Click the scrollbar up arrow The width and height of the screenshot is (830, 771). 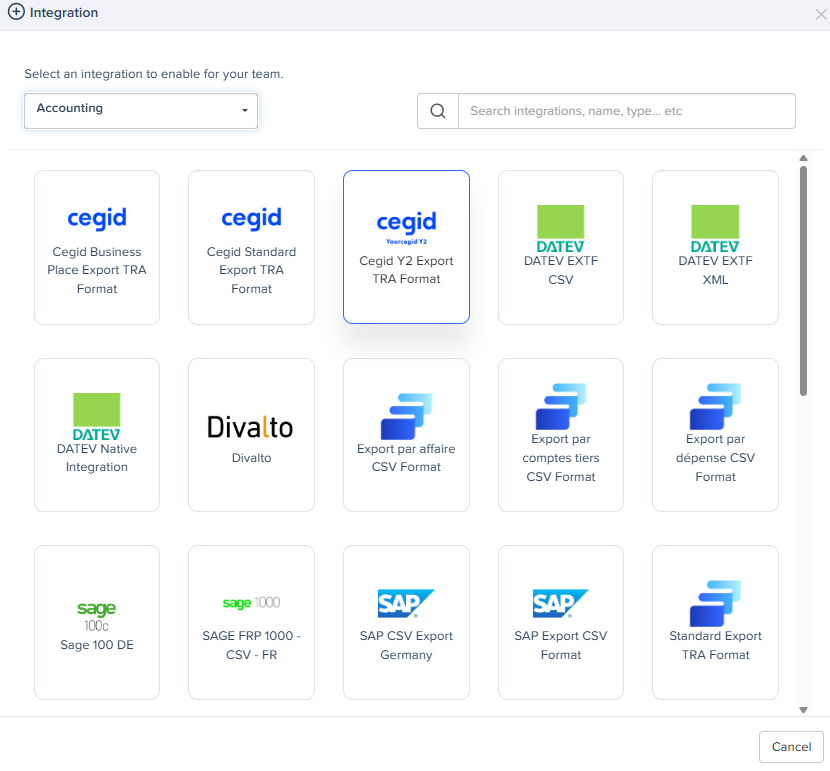pyautogui.click(x=803, y=158)
